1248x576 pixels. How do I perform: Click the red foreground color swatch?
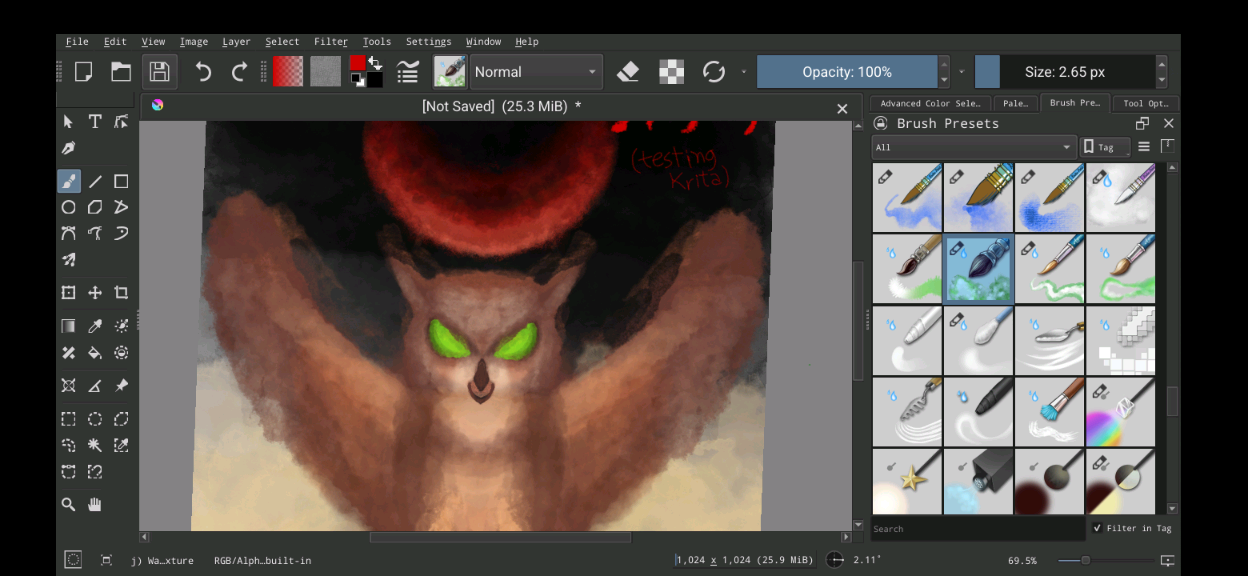(x=358, y=63)
